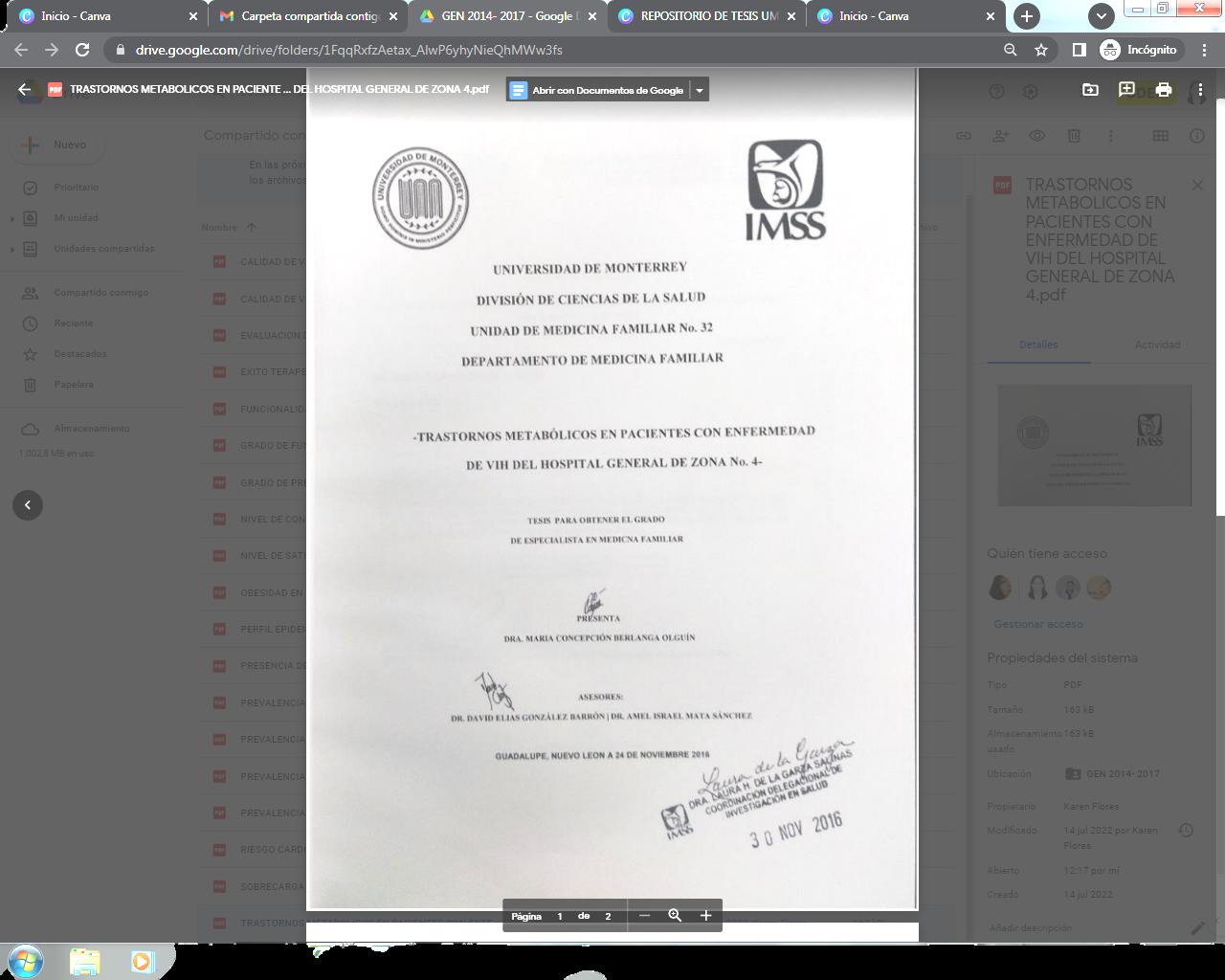This screenshot has width=1225, height=980.
Task: Open tab search dropdown in Chrome
Action: pos(1101,16)
